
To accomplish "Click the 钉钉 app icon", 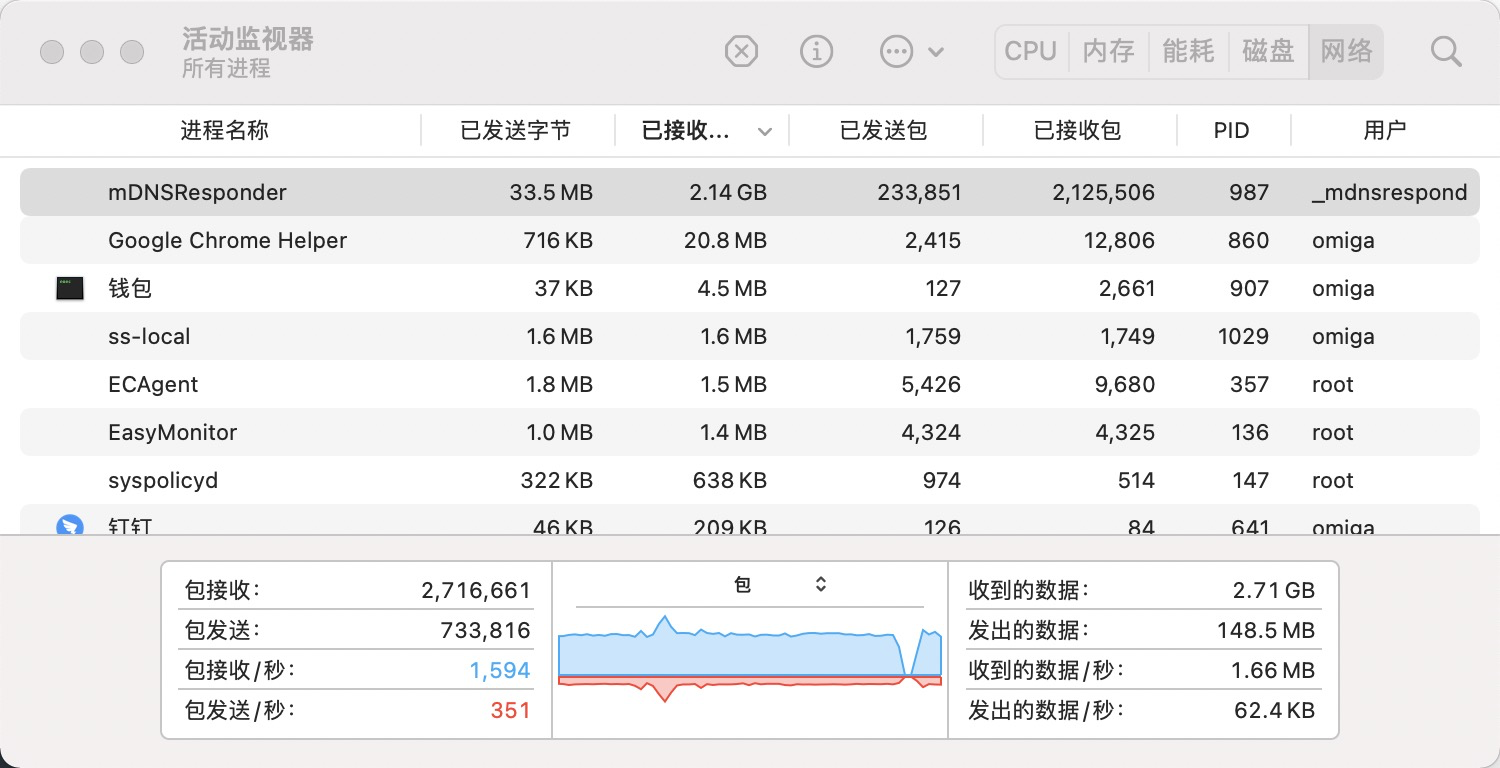I will pos(69,524).
